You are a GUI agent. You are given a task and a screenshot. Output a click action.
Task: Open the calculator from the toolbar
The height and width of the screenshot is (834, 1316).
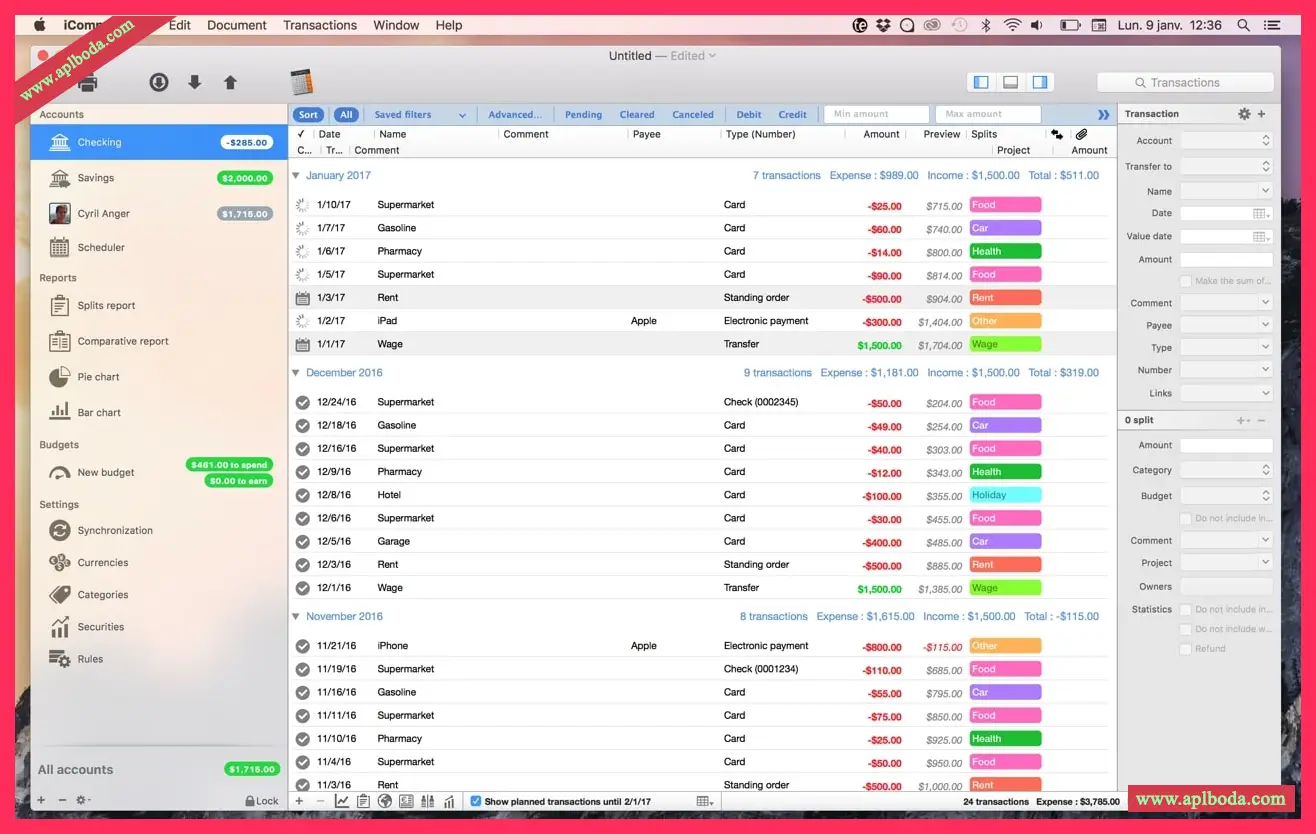pyautogui.click(x=301, y=82)
